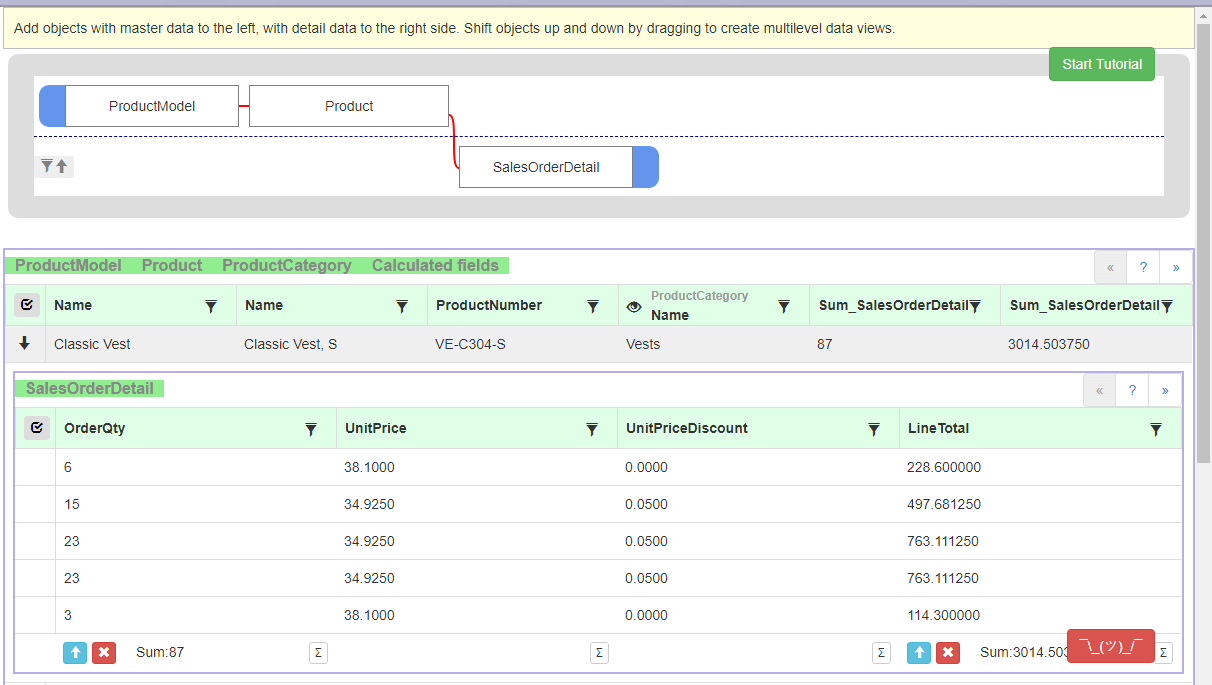Click the red shrug emoticon button
1212x685 pixels.
[x=1110, y=646]
